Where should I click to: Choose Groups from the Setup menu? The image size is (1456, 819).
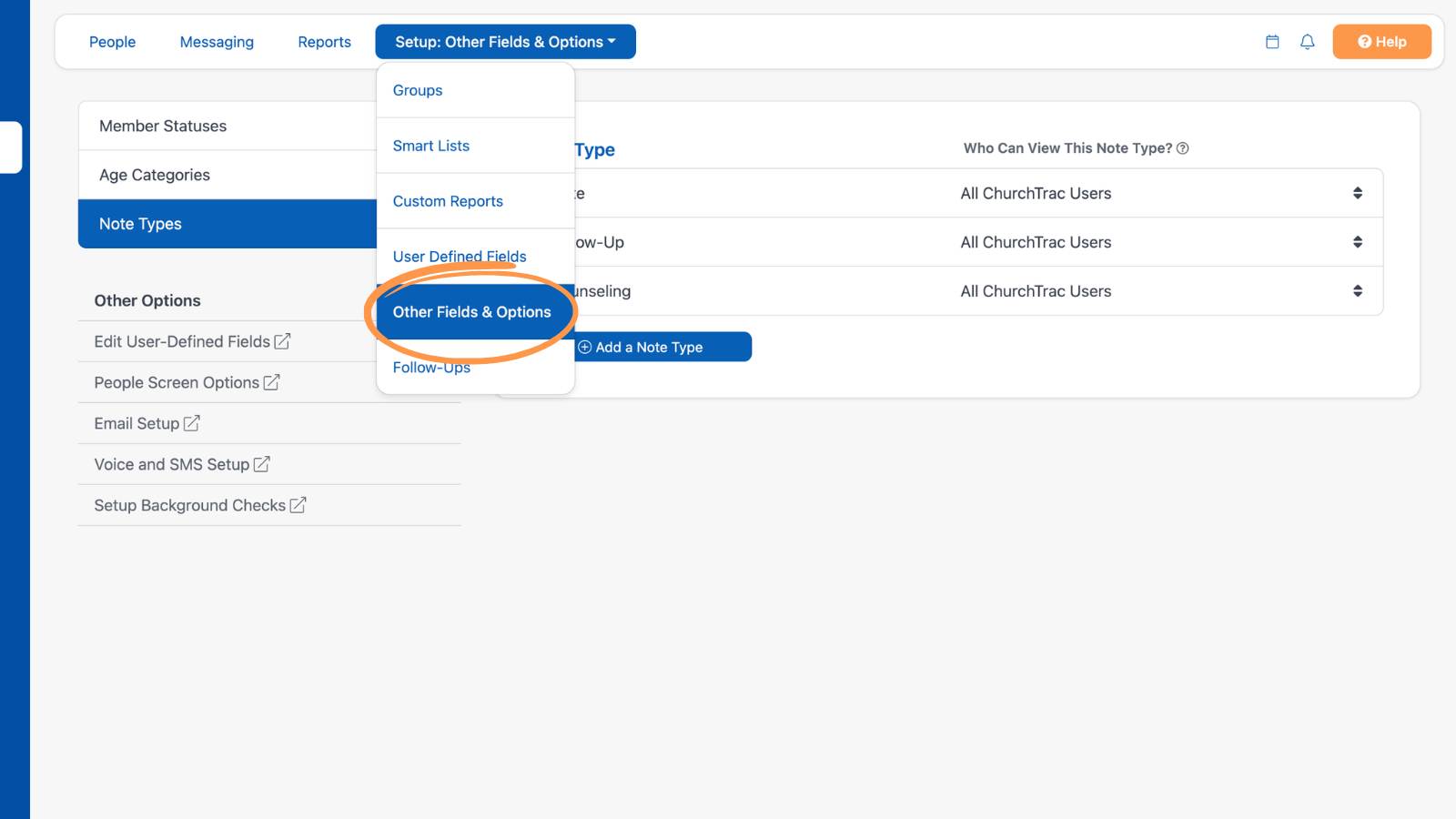click(x=476, y=90)
